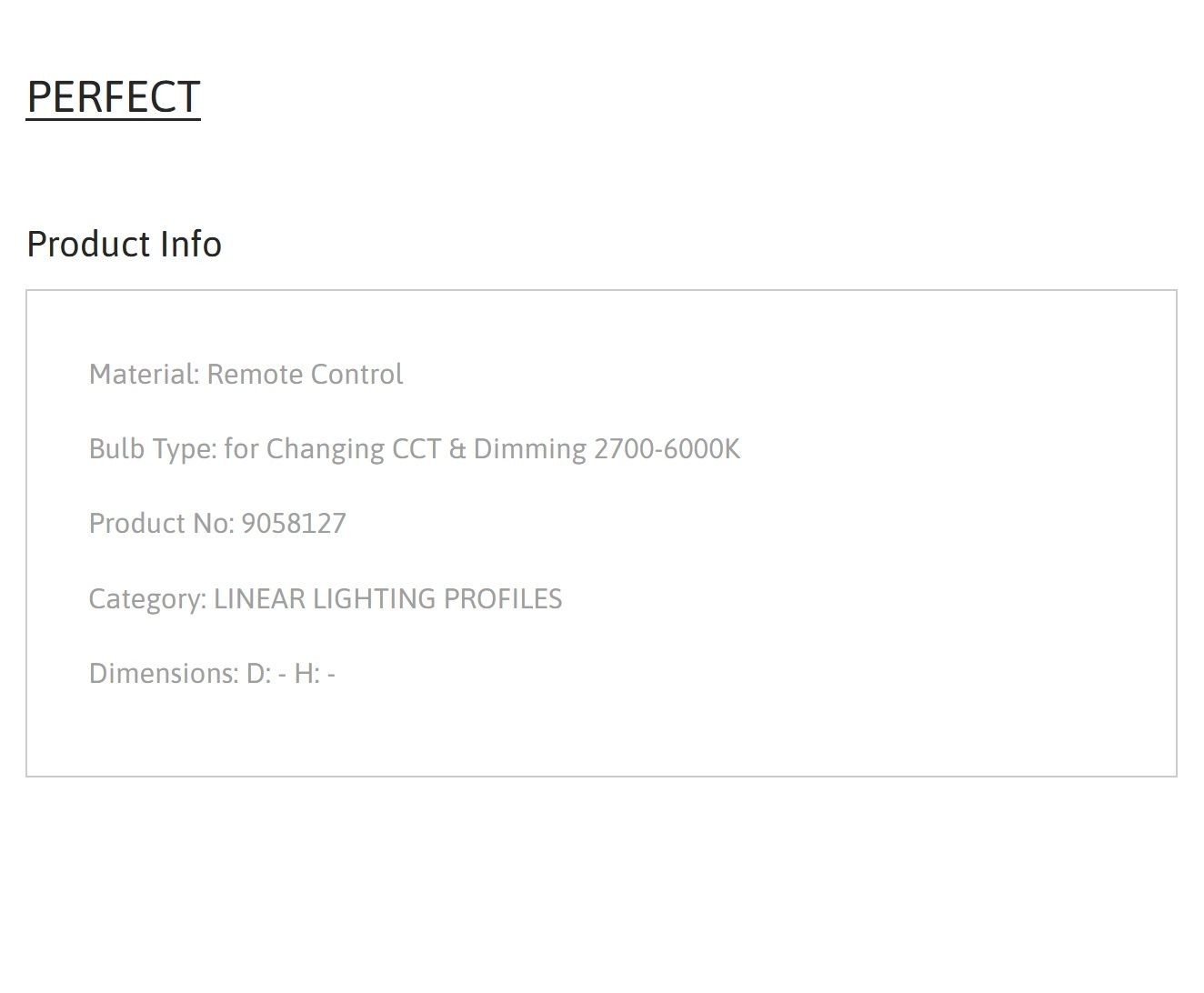1204x993 pixels.
Task: Click the word "Changing" in Bulb Type
Action: pos(325,449)
